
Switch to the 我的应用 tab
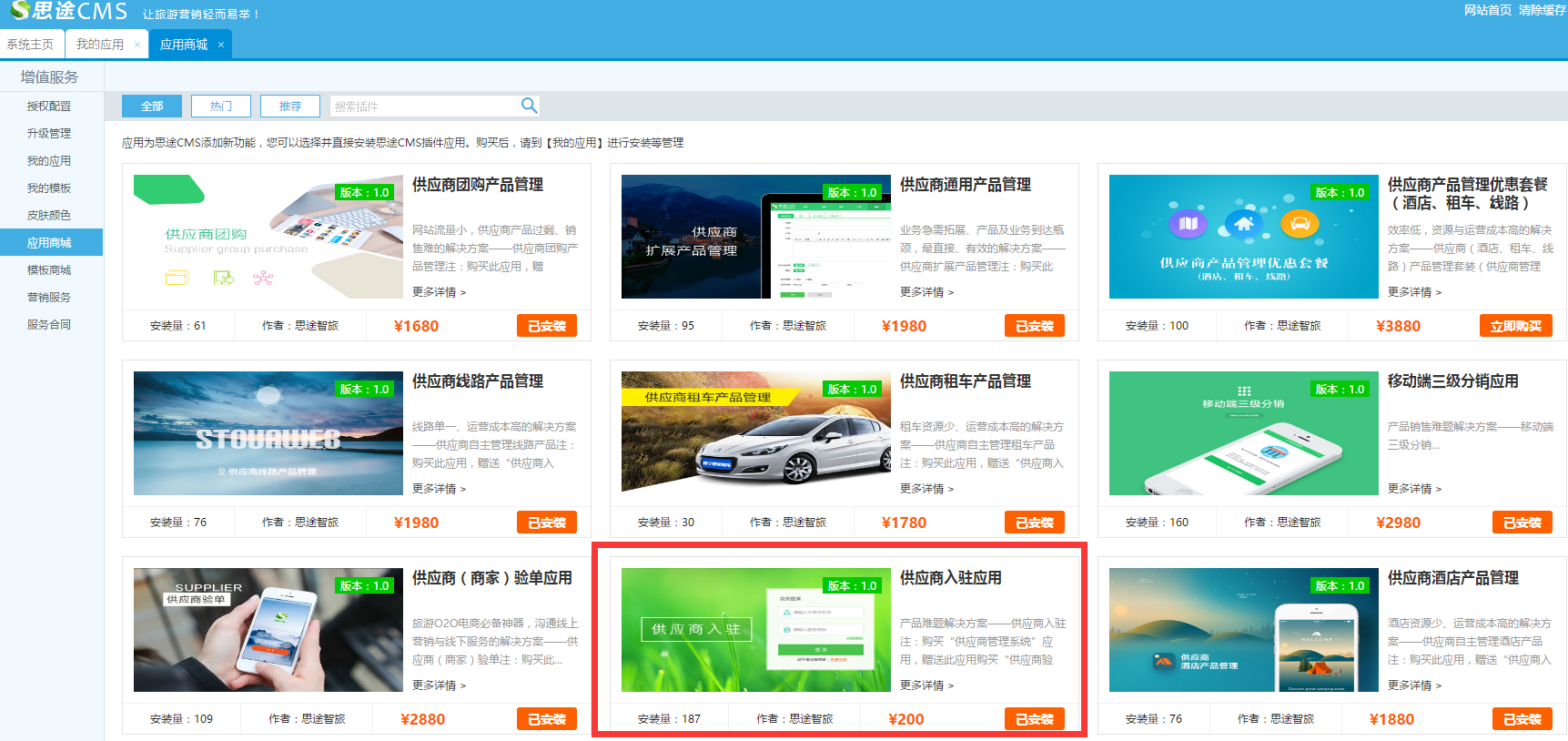click(x=99, y=45)
